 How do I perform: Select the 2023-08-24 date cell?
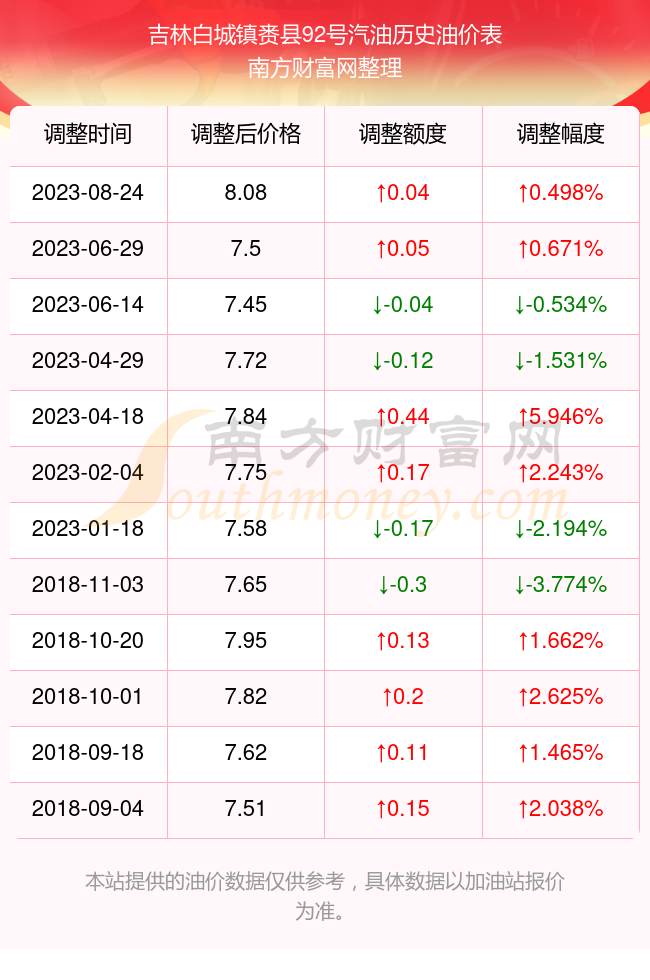pos(88,192)
